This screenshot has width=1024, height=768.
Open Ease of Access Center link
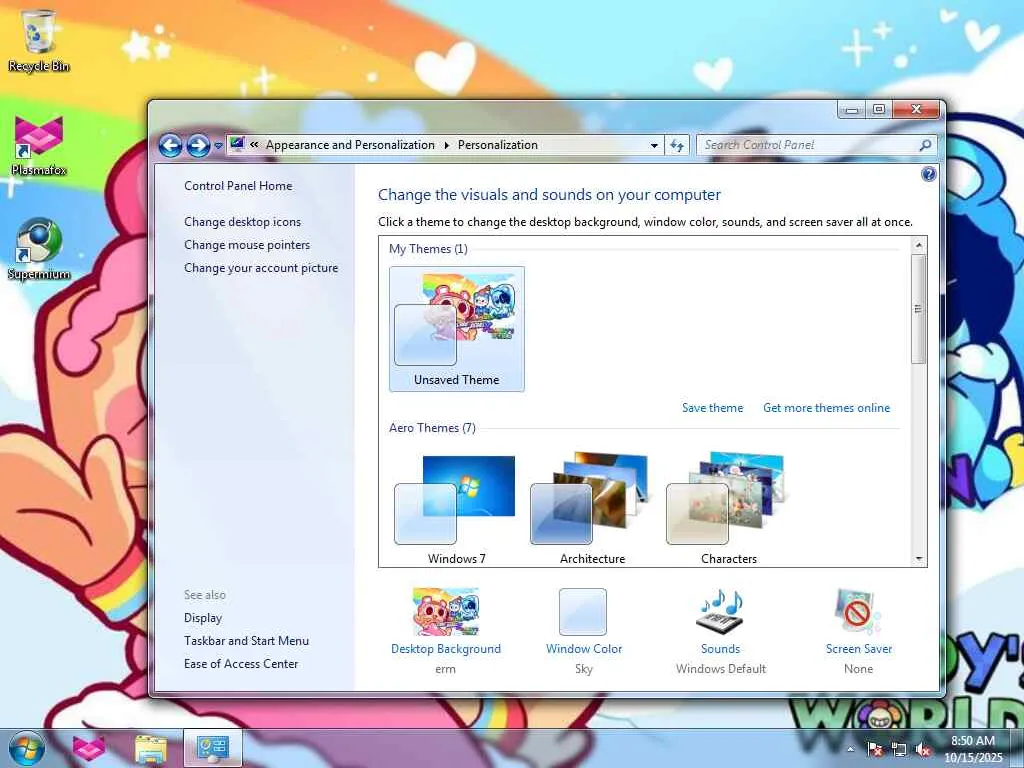(241, 664)
